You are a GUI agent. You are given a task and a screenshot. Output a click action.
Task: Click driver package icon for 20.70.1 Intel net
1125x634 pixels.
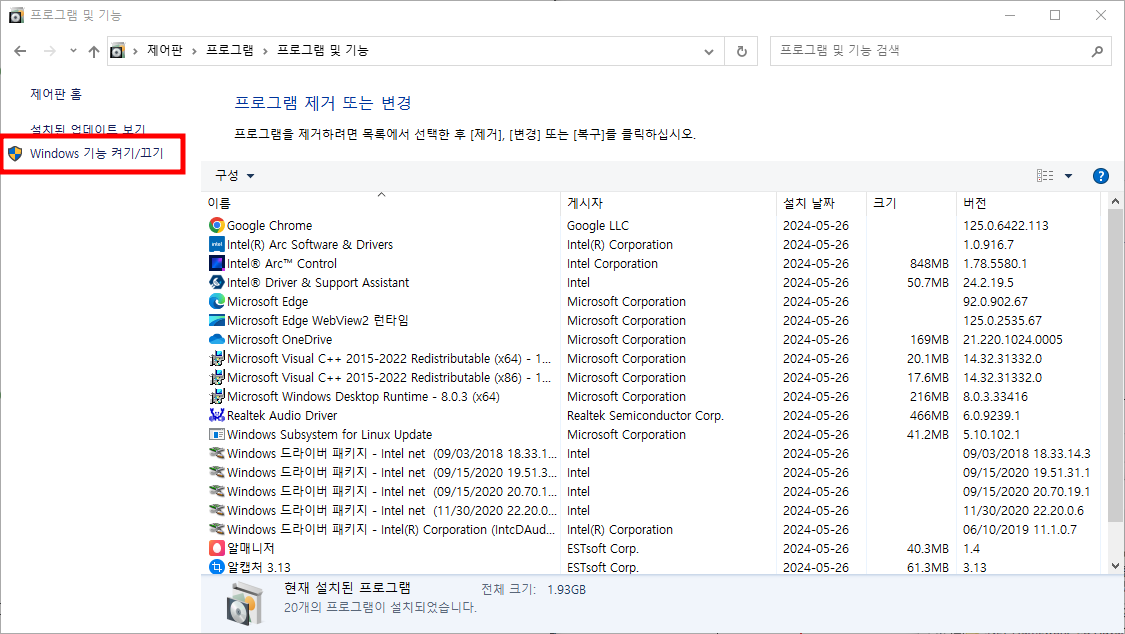(x=217, y=491)
